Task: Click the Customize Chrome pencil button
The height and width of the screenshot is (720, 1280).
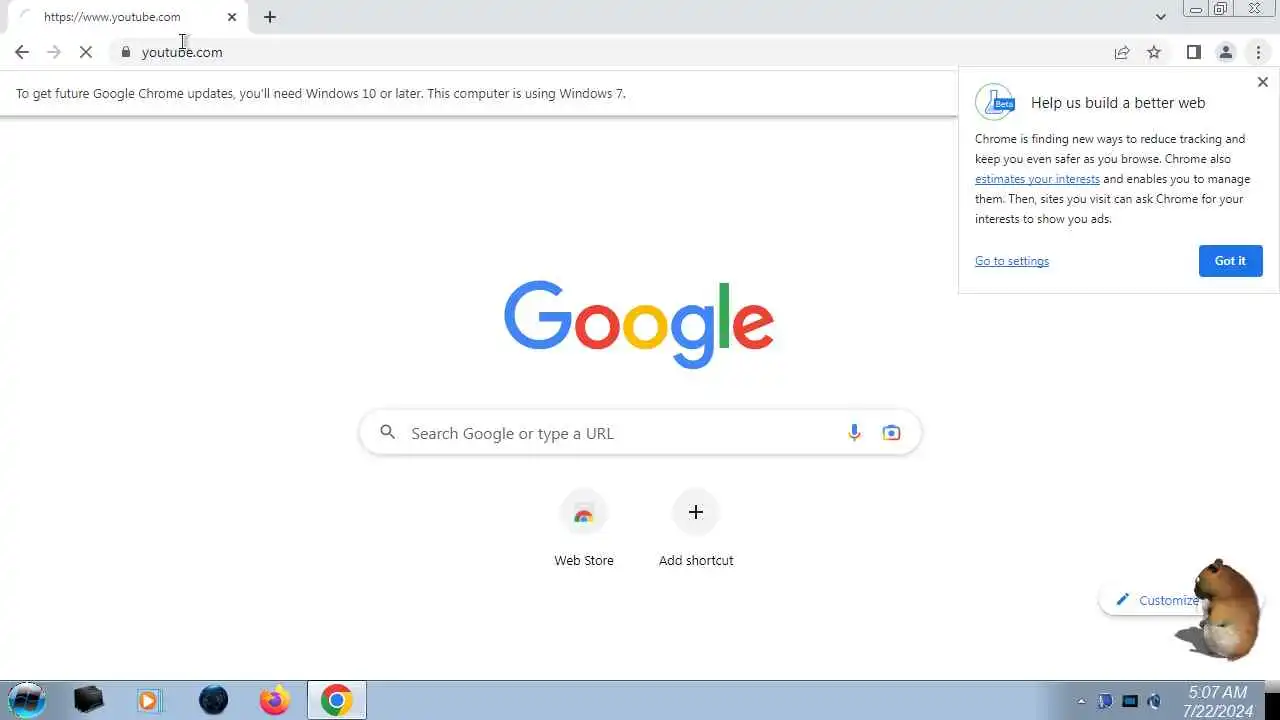Action: click(1152, 600)
